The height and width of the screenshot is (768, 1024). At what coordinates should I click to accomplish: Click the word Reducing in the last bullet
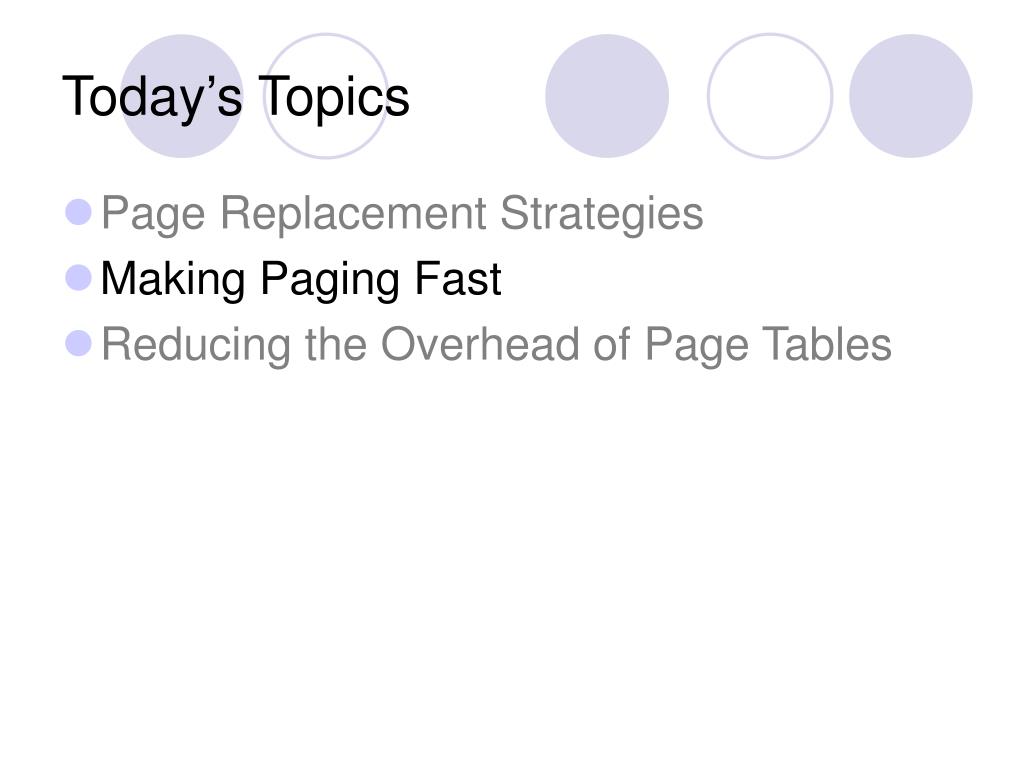[x=196, y=345]
